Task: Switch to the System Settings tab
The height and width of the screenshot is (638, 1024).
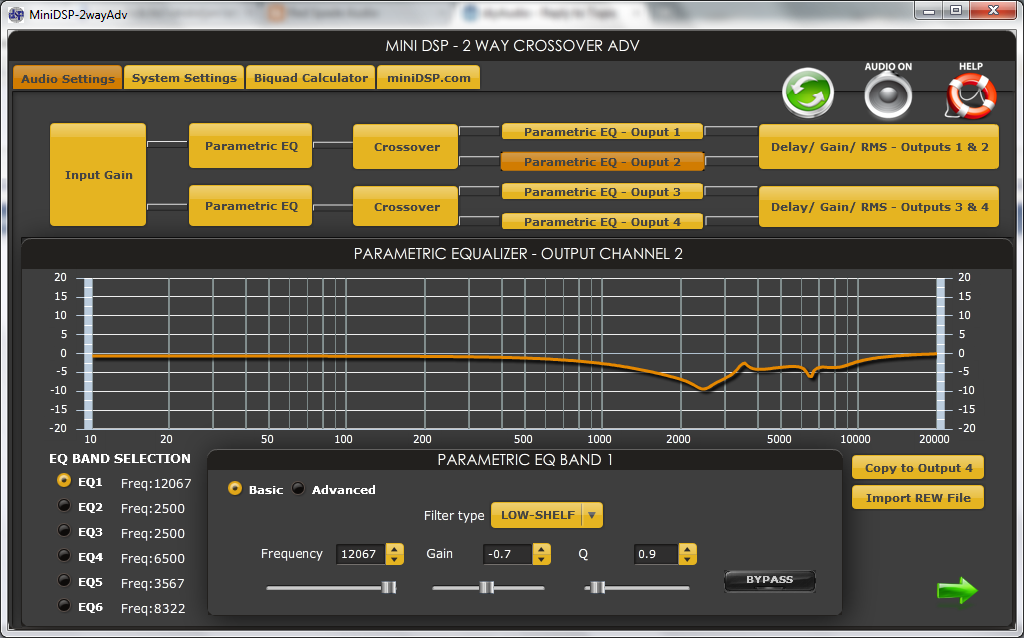Action: [x=184, y=78]
